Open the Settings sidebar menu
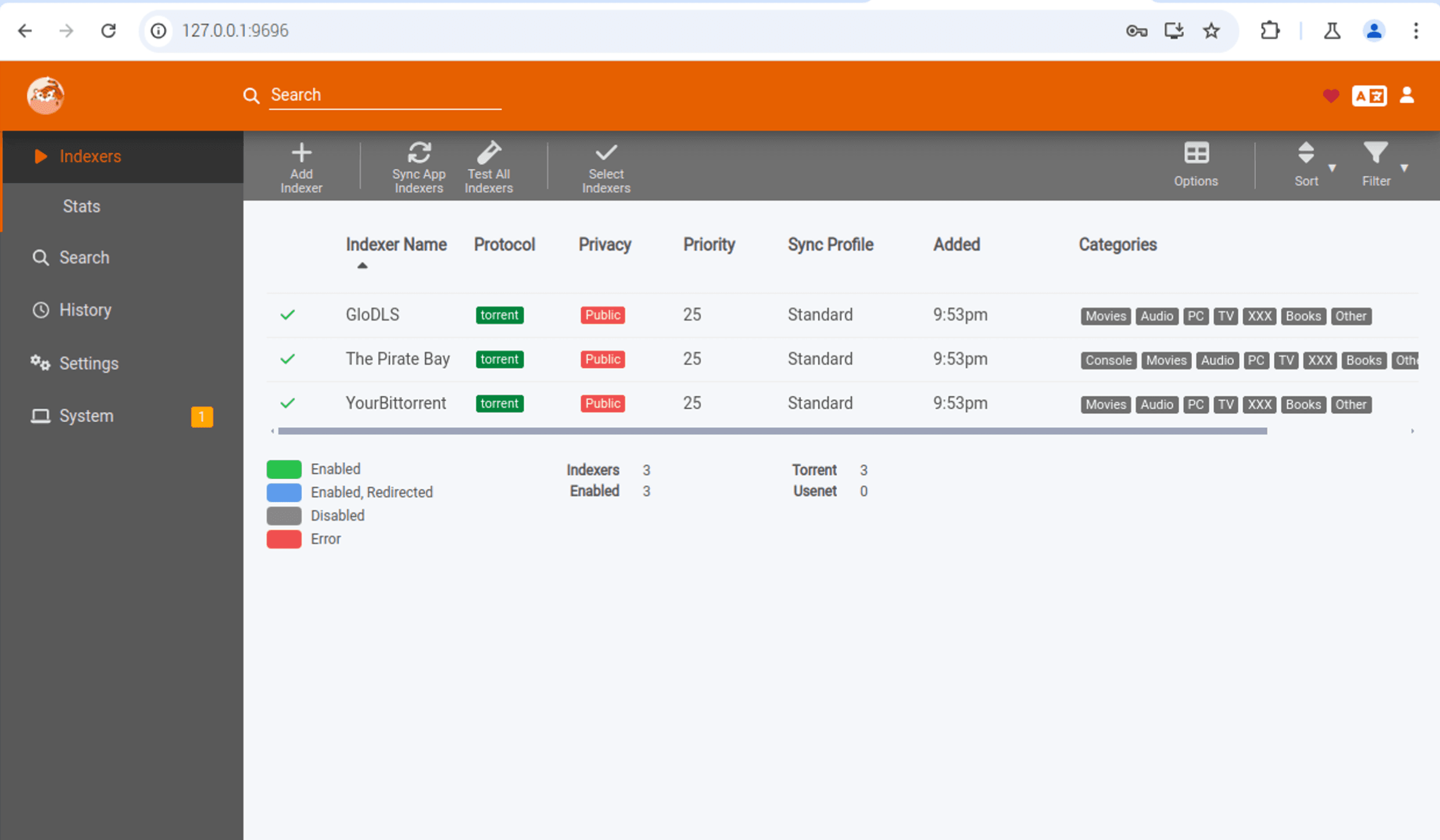This screenshot has height=840, width=1440. (88, 364)
